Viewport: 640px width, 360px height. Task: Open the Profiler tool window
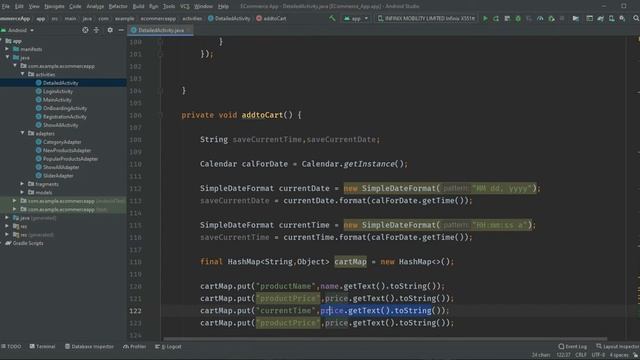(x=135, y=347)
